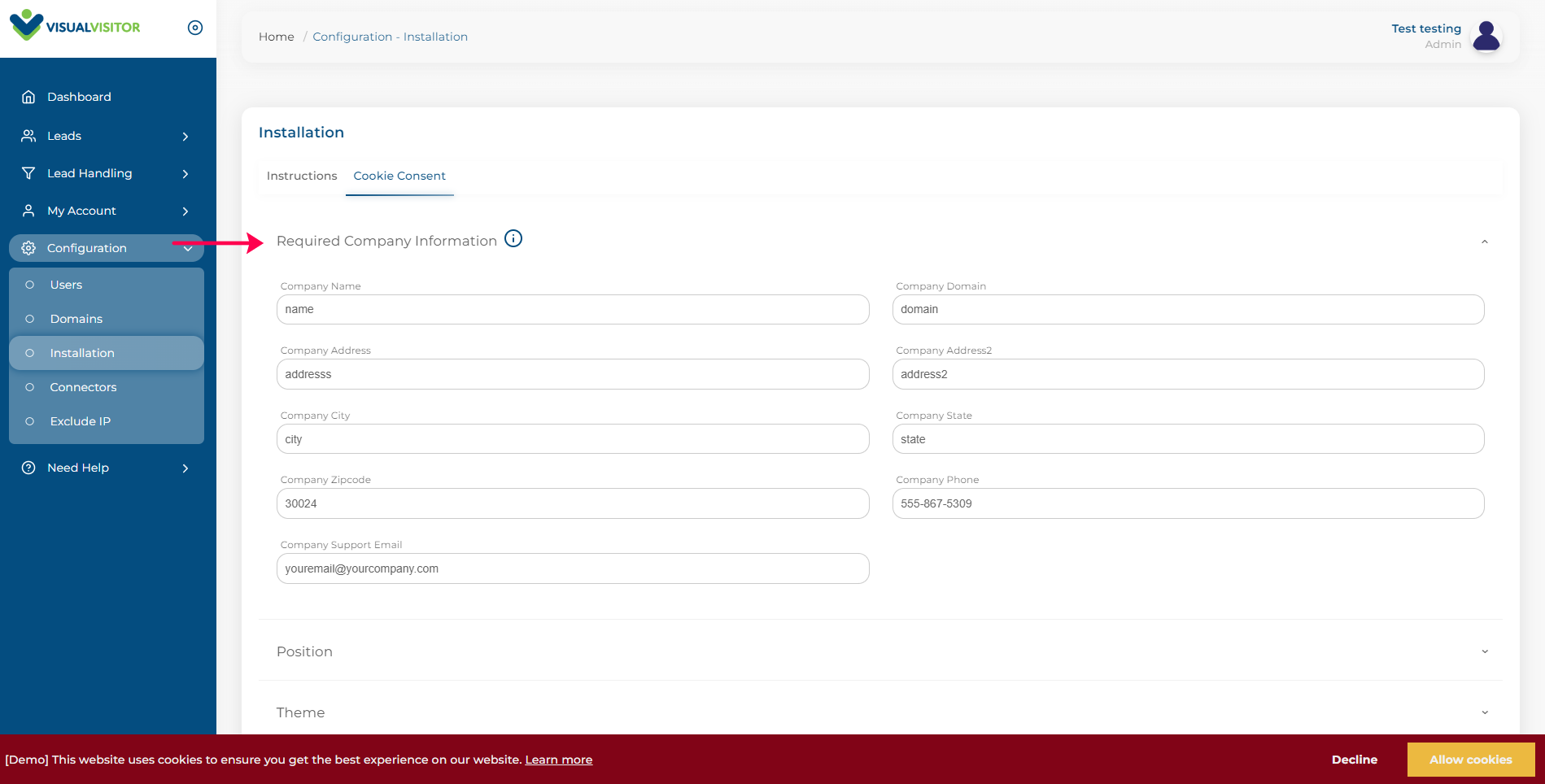Click the Lead Handling funnel icon
Viewport: 1545px width, 784px height.
28,173
